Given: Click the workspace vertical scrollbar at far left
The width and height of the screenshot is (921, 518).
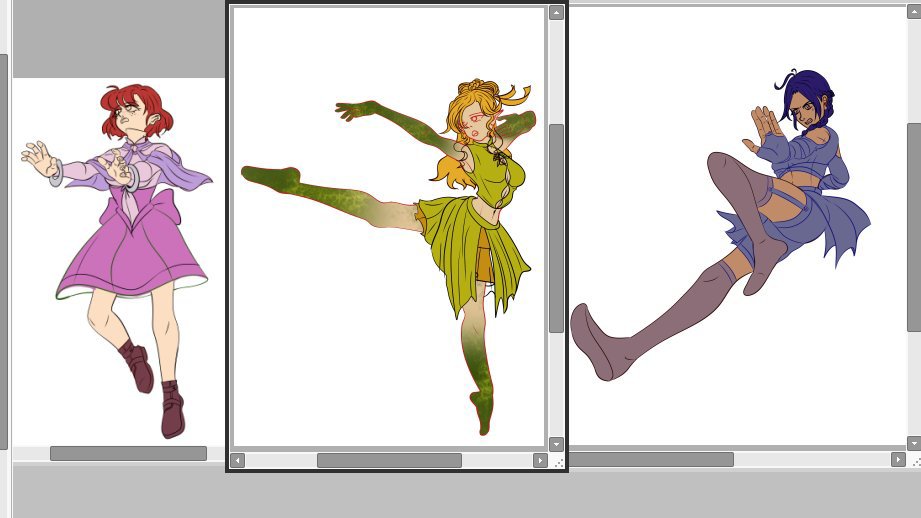Looking at the screenshot, I should pos(4,251).
